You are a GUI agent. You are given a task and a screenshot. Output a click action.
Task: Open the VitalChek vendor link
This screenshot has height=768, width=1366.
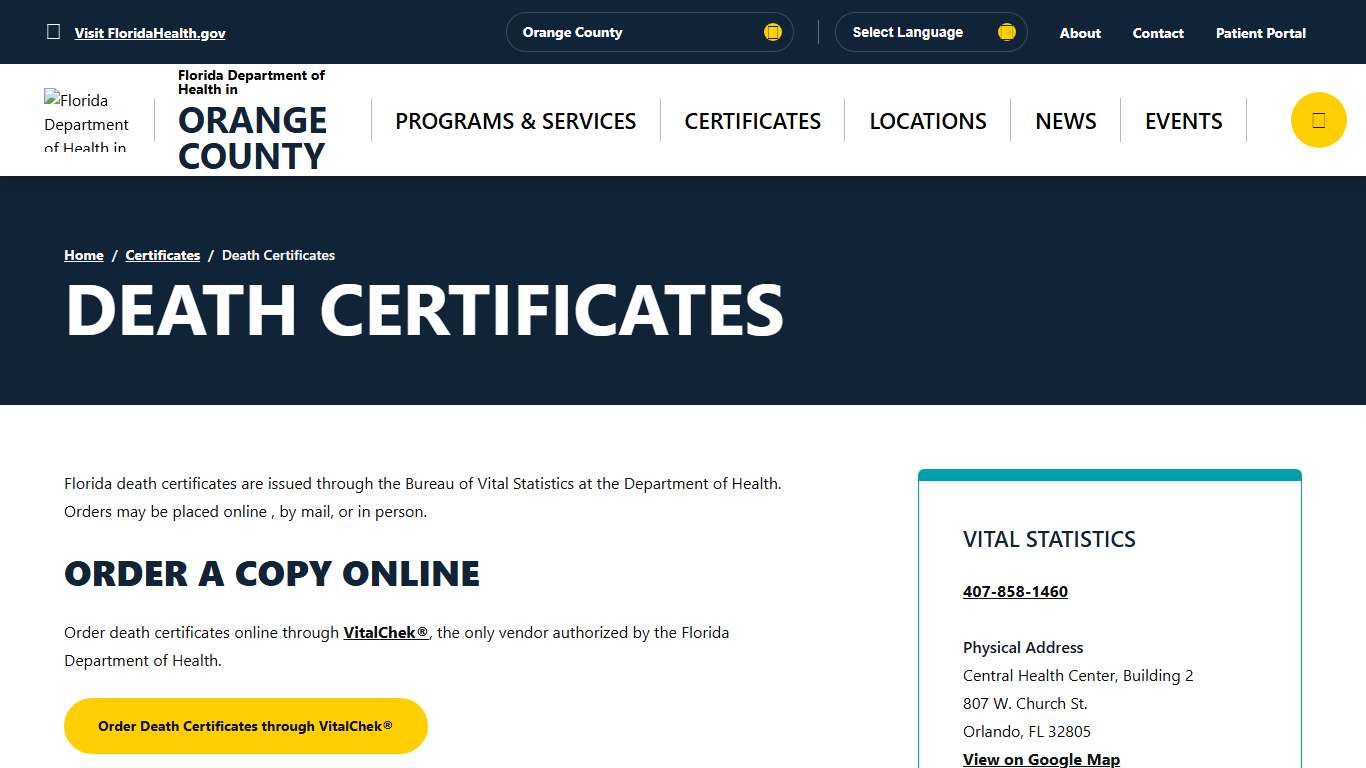pyautogui.click(x=385, y=632)
